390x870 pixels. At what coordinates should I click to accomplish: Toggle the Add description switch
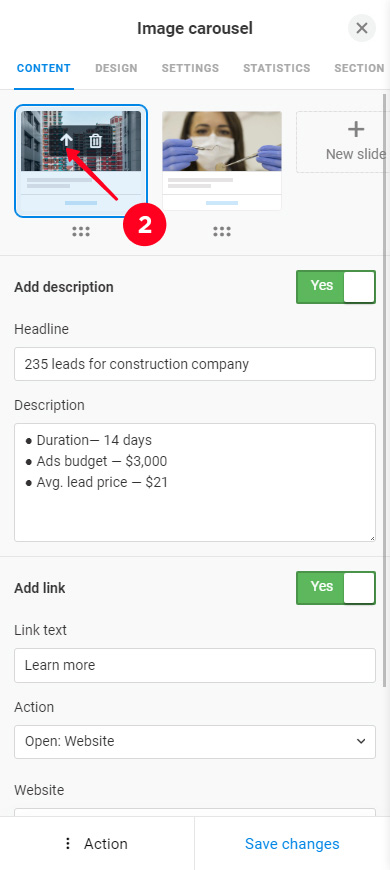(336, 287)
